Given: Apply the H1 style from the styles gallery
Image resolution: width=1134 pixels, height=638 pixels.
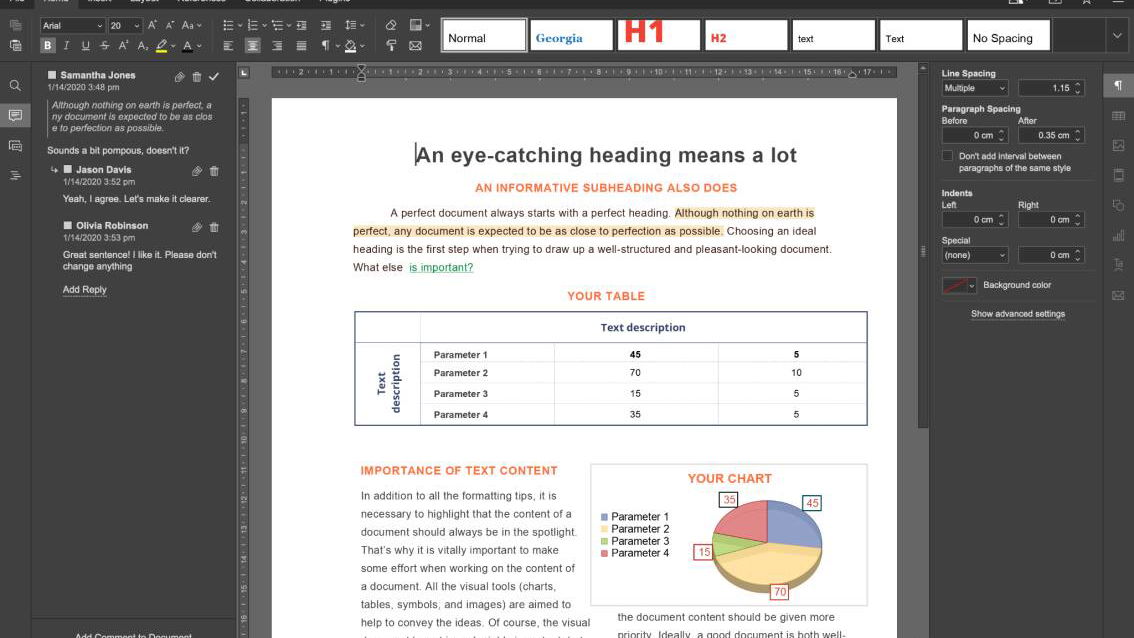Looking at the screenshot, I should pyautogui.click(x=658, y=33).
